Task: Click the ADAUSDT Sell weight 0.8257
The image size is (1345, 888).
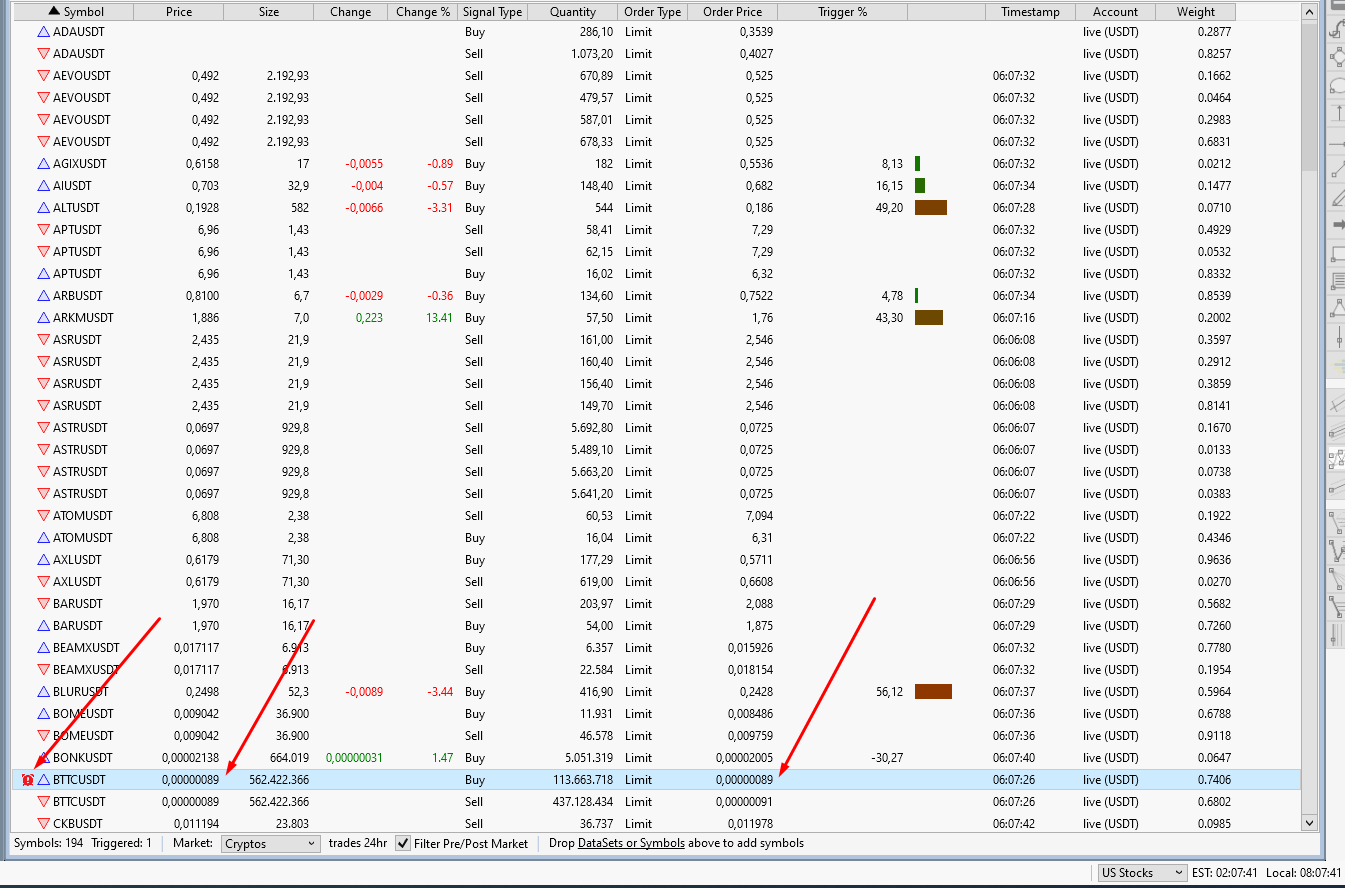Action: (x=1214, y=54)
